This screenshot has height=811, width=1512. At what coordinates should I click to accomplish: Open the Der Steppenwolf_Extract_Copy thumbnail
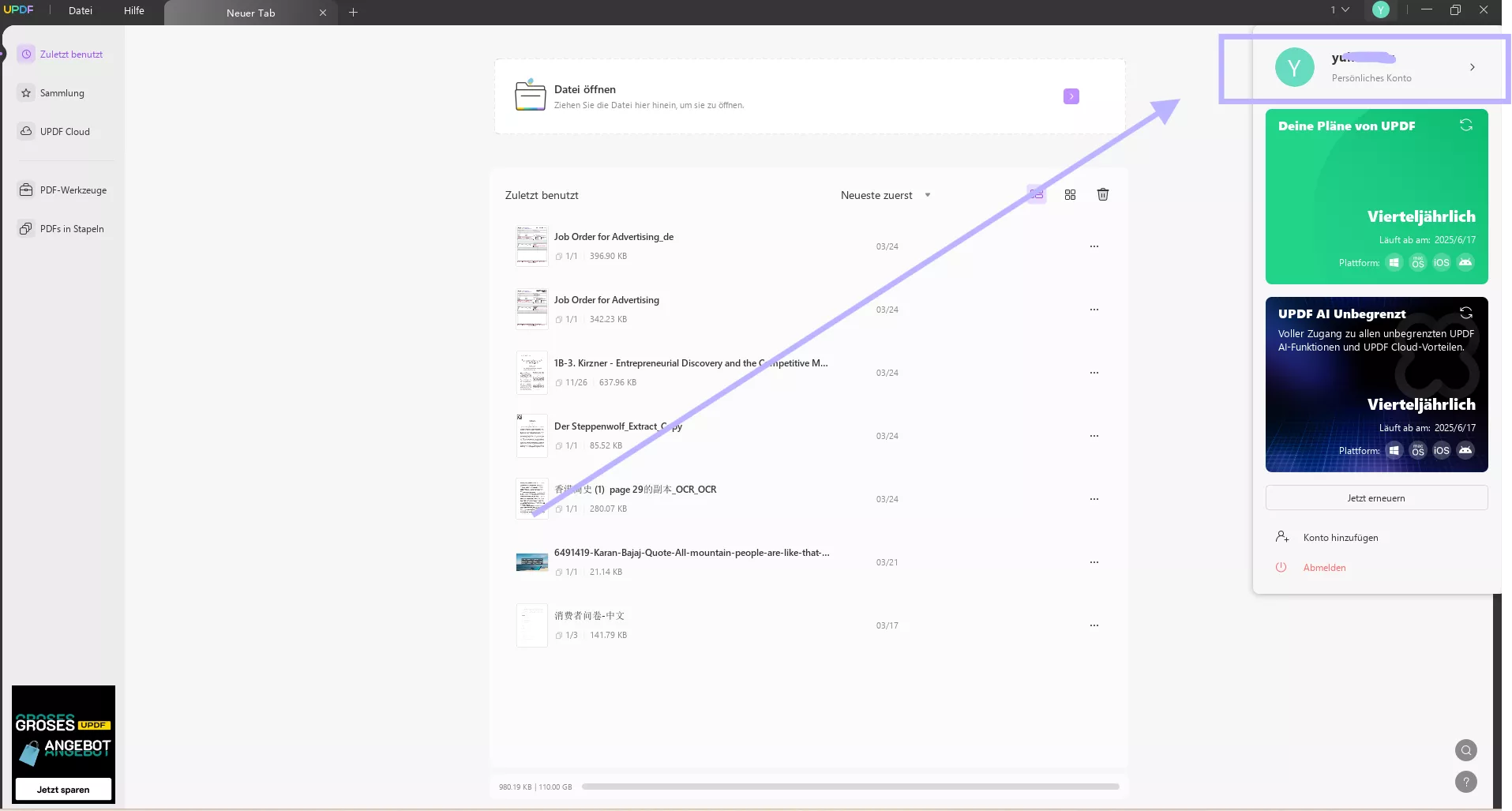tap(531, 435)
